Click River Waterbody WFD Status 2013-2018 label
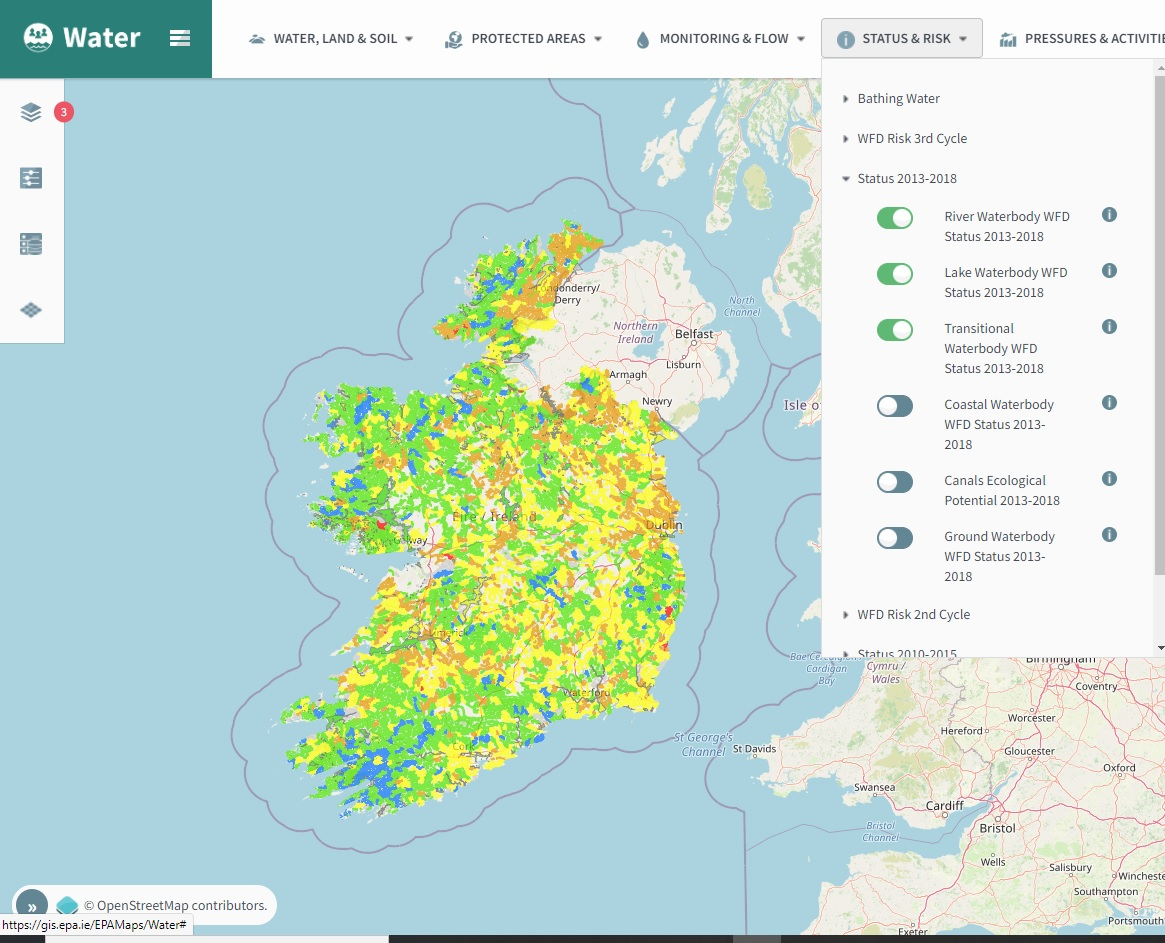The width and height of the screenshot is (1165, 943). coord(1007,227)
